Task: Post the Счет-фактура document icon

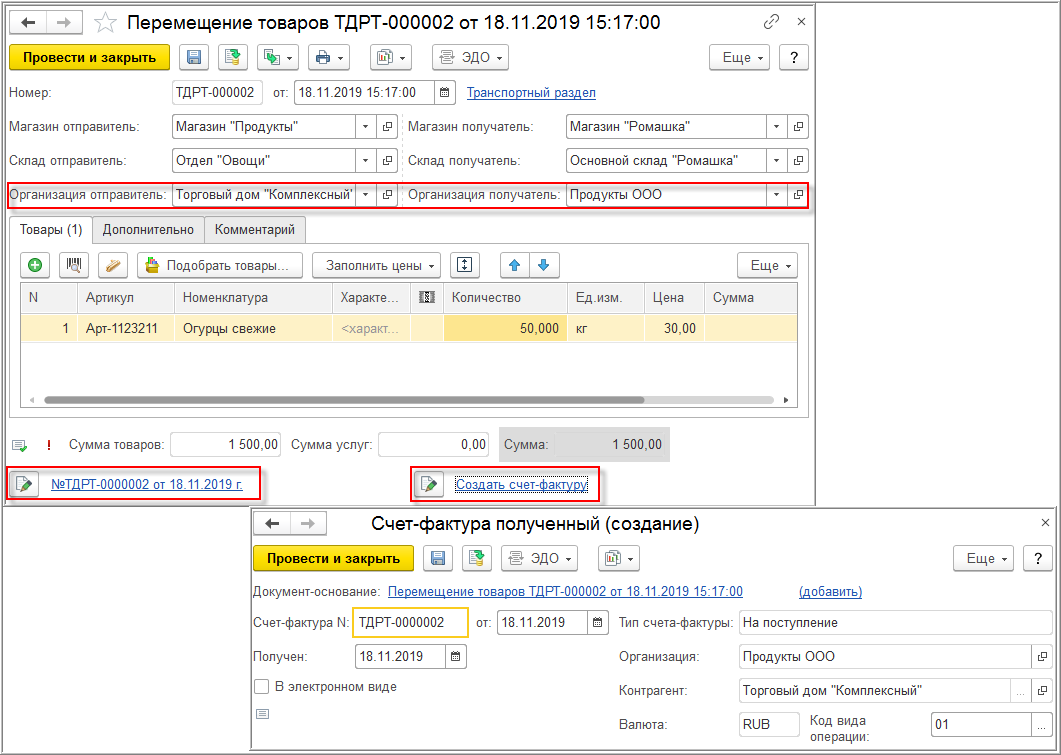Action: (x=477, y=559)
